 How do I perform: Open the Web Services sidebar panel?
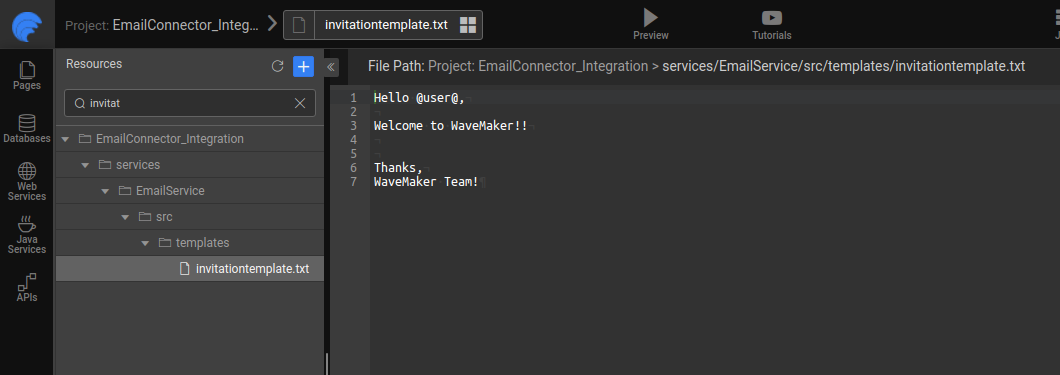tap(27, 181)
